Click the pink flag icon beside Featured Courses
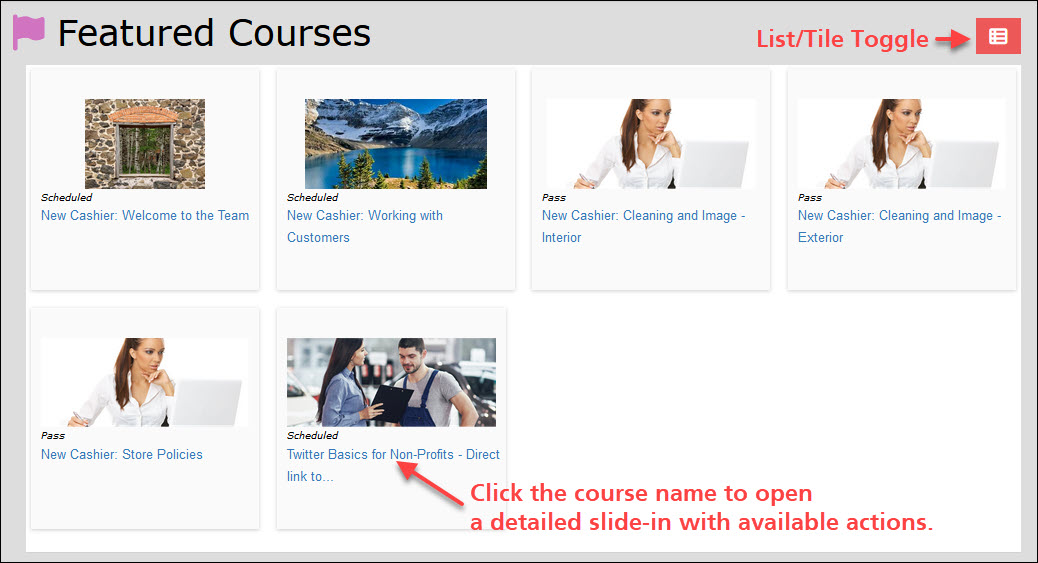This screenshot has width=1038, height=563. 29,33
